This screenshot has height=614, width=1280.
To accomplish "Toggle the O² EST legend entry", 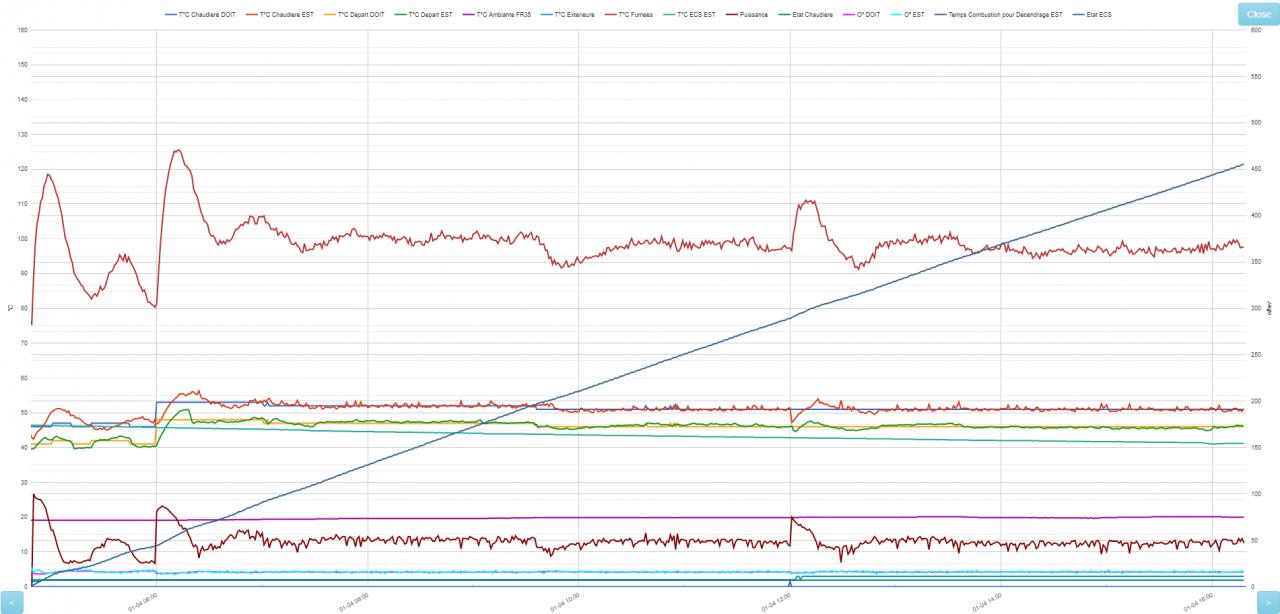I will (x=907, y=15).
